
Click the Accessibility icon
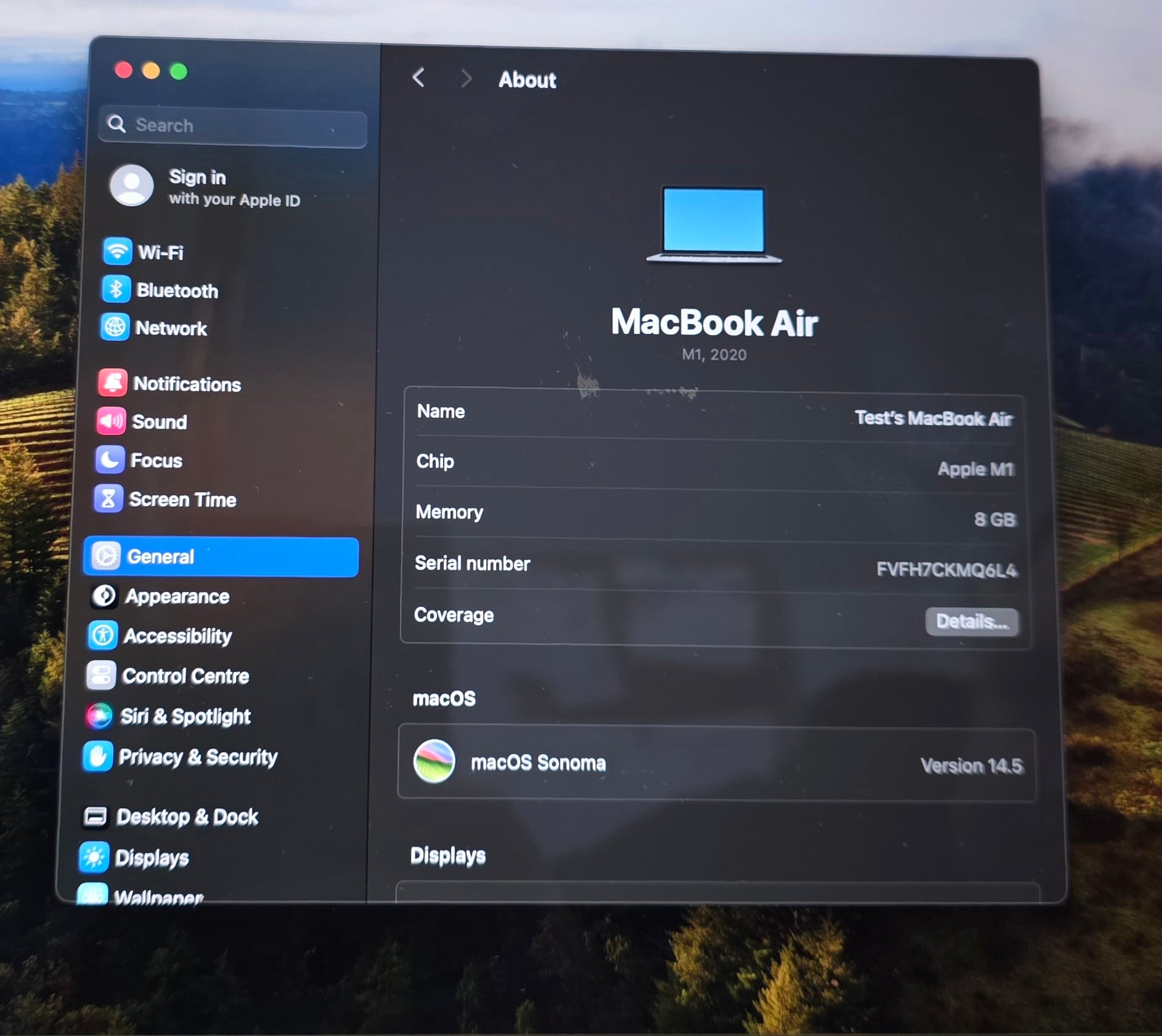[102, 635]
